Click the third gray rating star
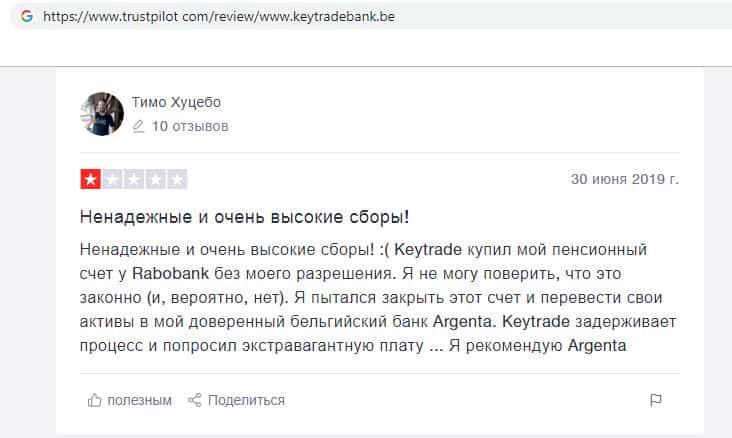This screenshot has width=732, height=438. pos(134,180)
